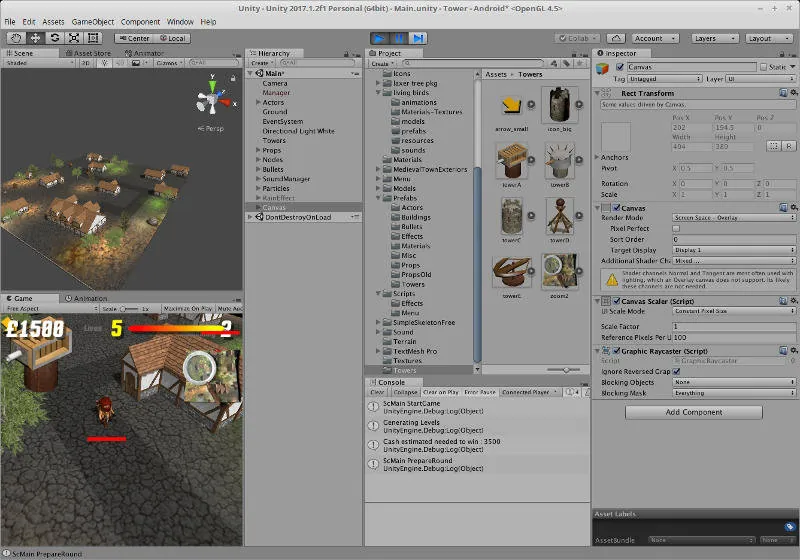Click Search by Label icon in Project
The width and height of the screenshot is (800, 560).
click(x=566, y=63)
